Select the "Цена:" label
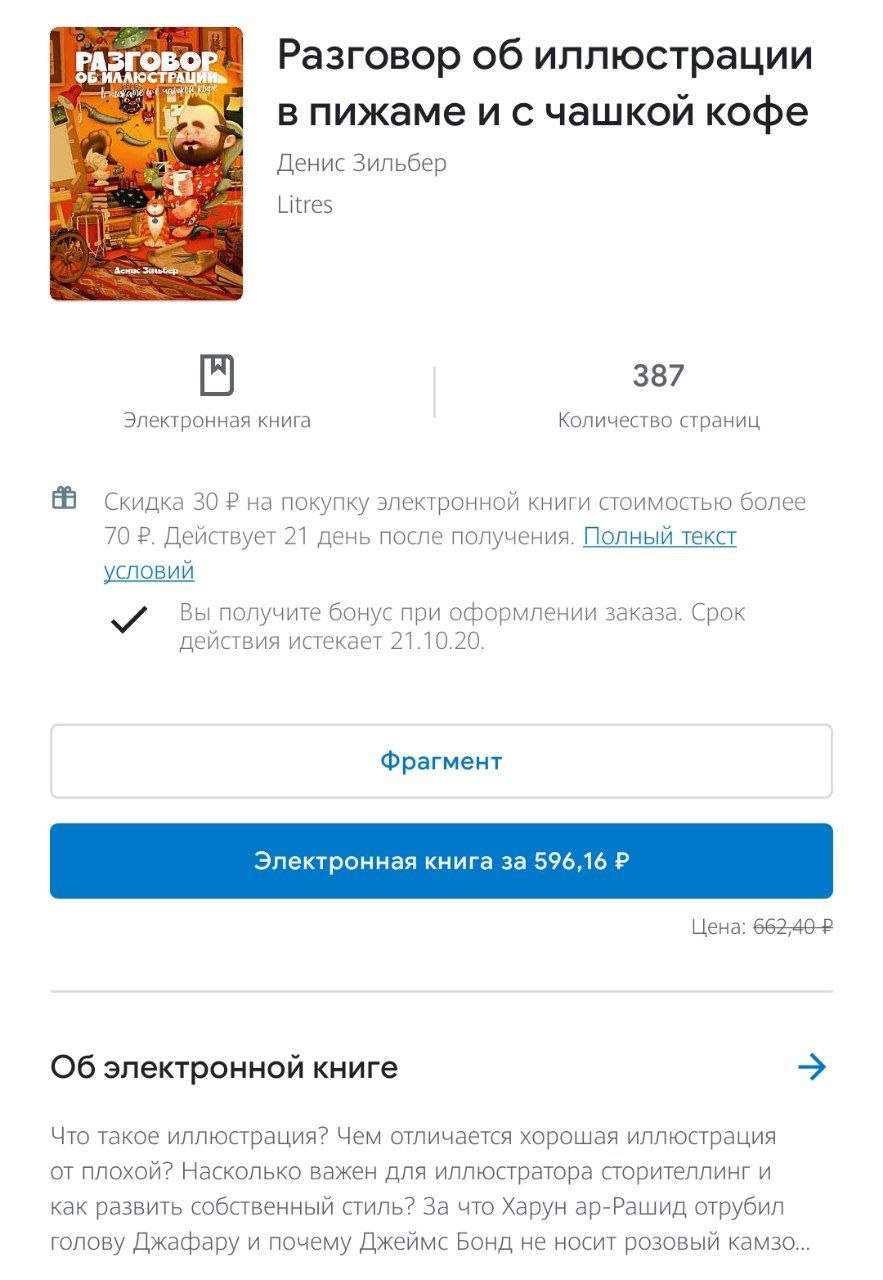883x1280 pixels. pyautogui.click(x=718, y=927)
